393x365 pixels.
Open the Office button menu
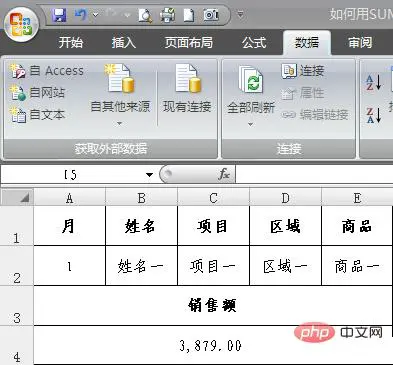coord(21,25)
